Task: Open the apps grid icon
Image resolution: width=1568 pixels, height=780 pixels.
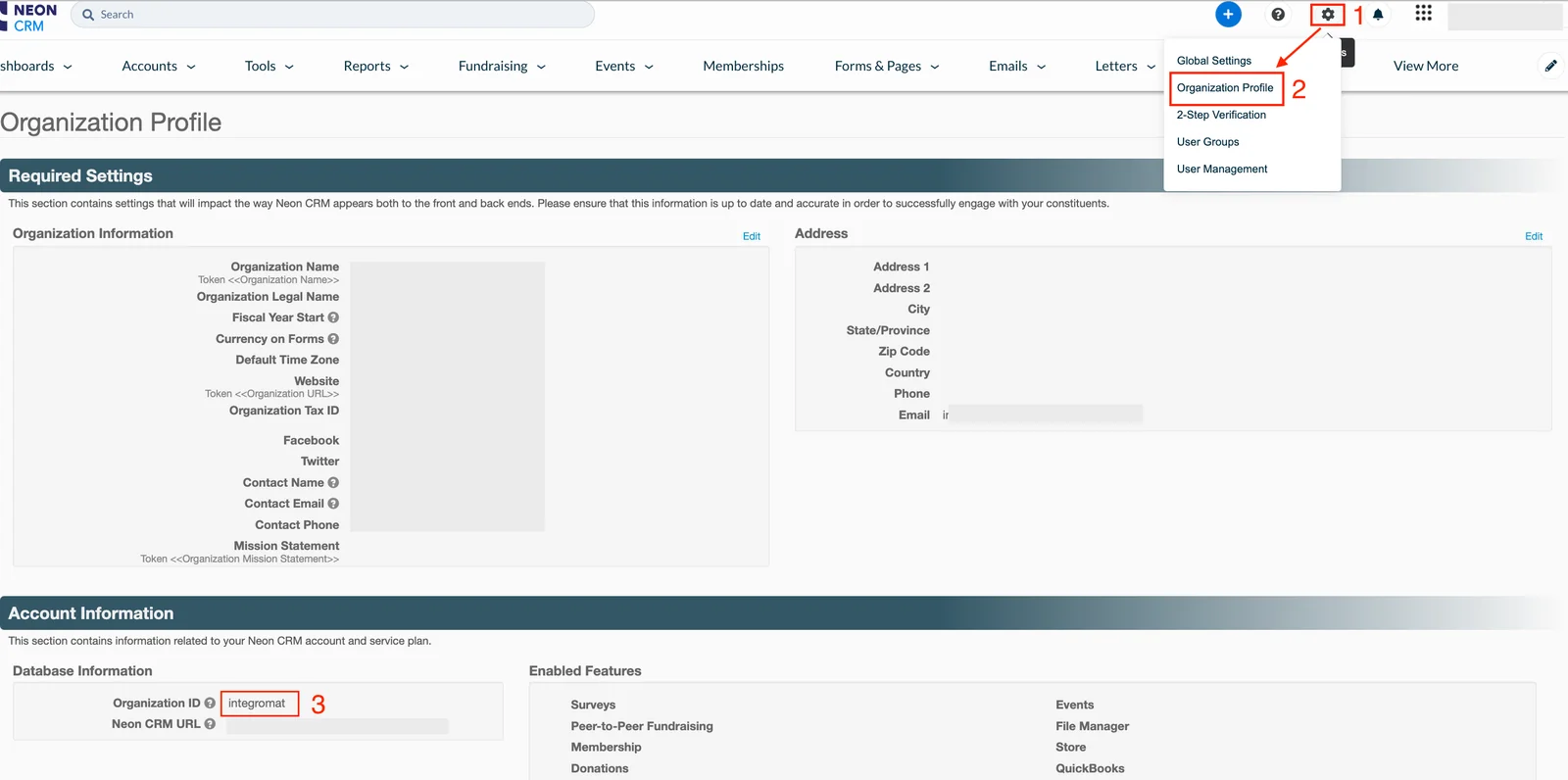Action: coord(1424,13)
